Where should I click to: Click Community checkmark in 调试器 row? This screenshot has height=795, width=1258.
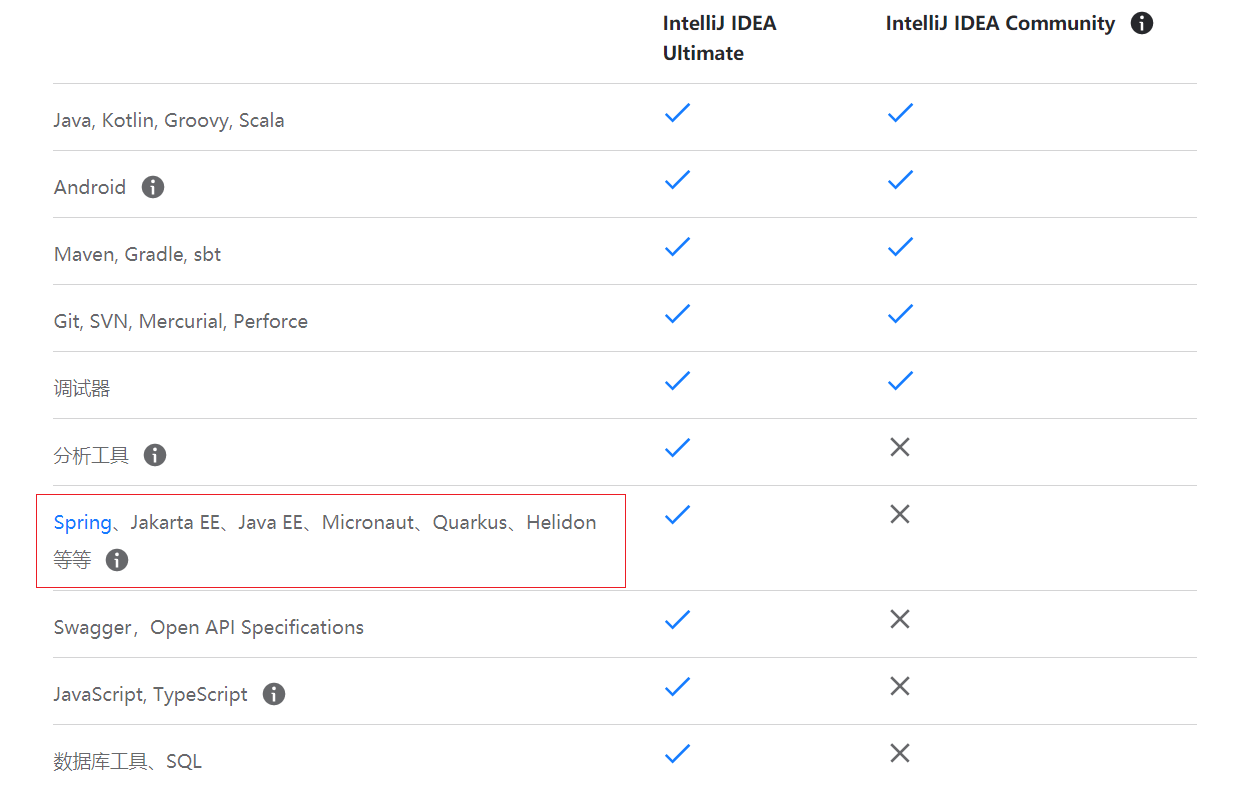[x=900, y=381]
